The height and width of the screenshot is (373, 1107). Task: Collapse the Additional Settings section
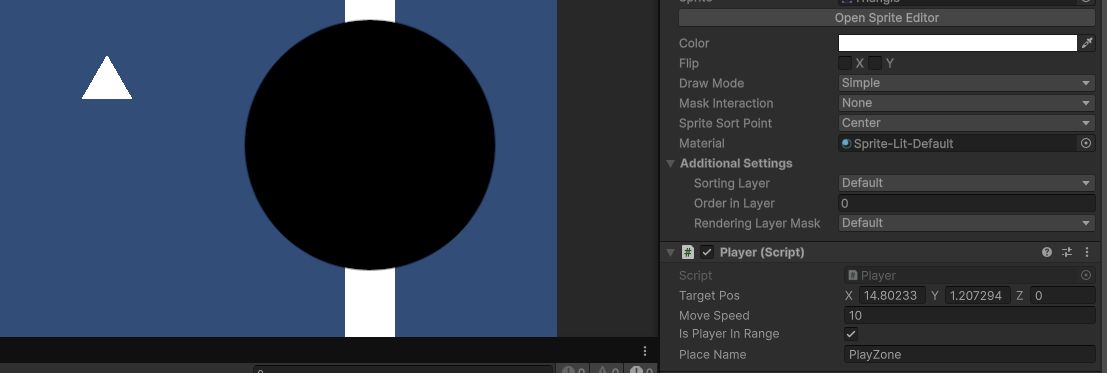[x=671, y=163]
